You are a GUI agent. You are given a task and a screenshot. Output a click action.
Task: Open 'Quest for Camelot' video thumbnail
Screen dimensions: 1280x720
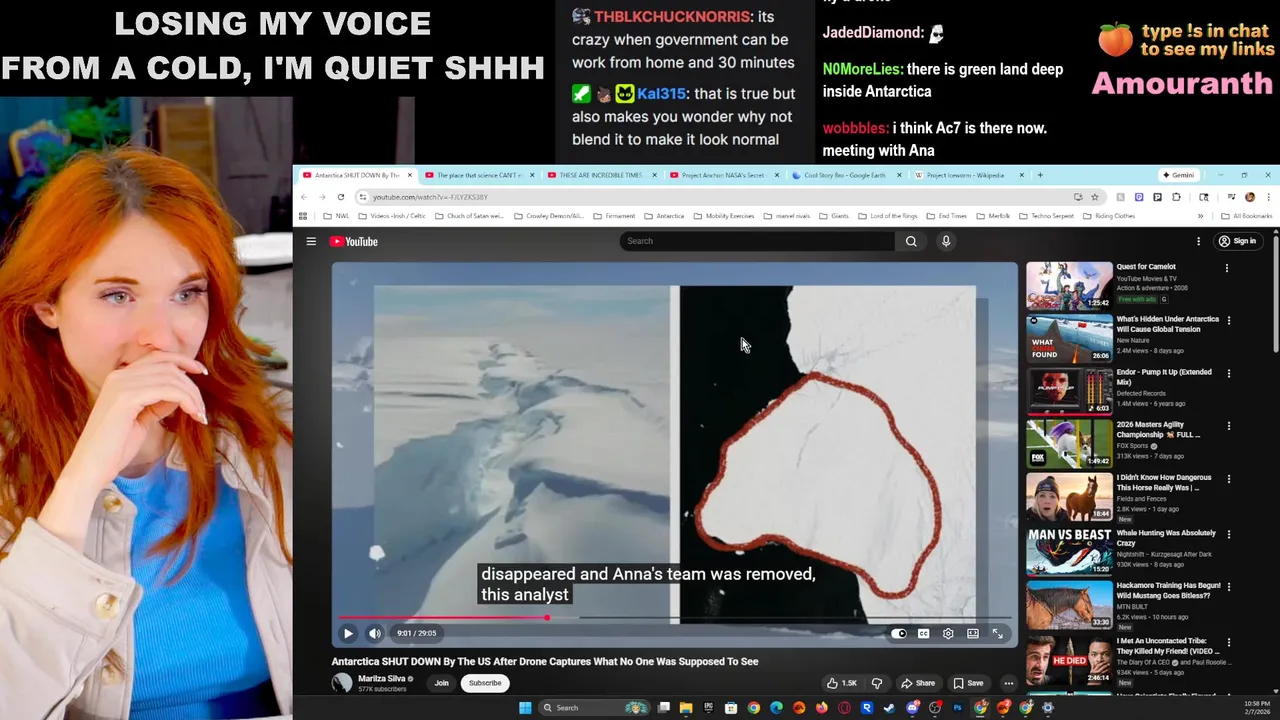pos(1069,285)
